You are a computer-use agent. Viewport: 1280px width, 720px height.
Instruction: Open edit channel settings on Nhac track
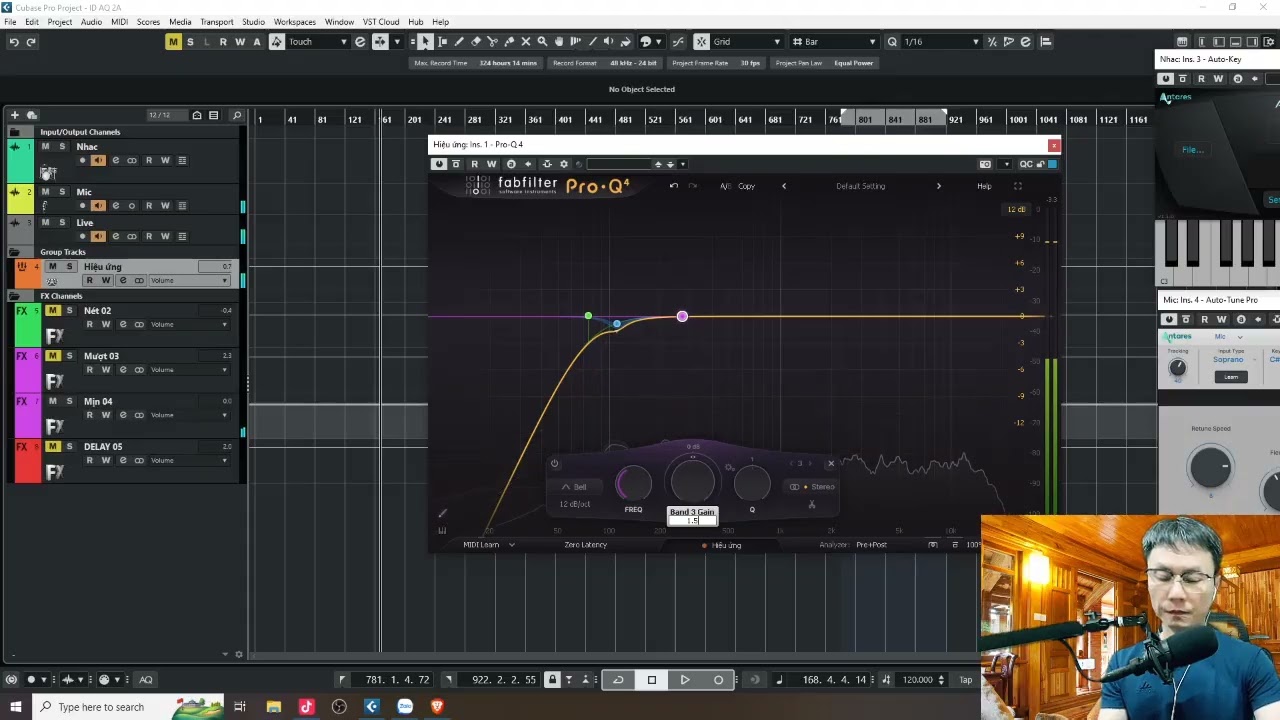tap(115, 161)
